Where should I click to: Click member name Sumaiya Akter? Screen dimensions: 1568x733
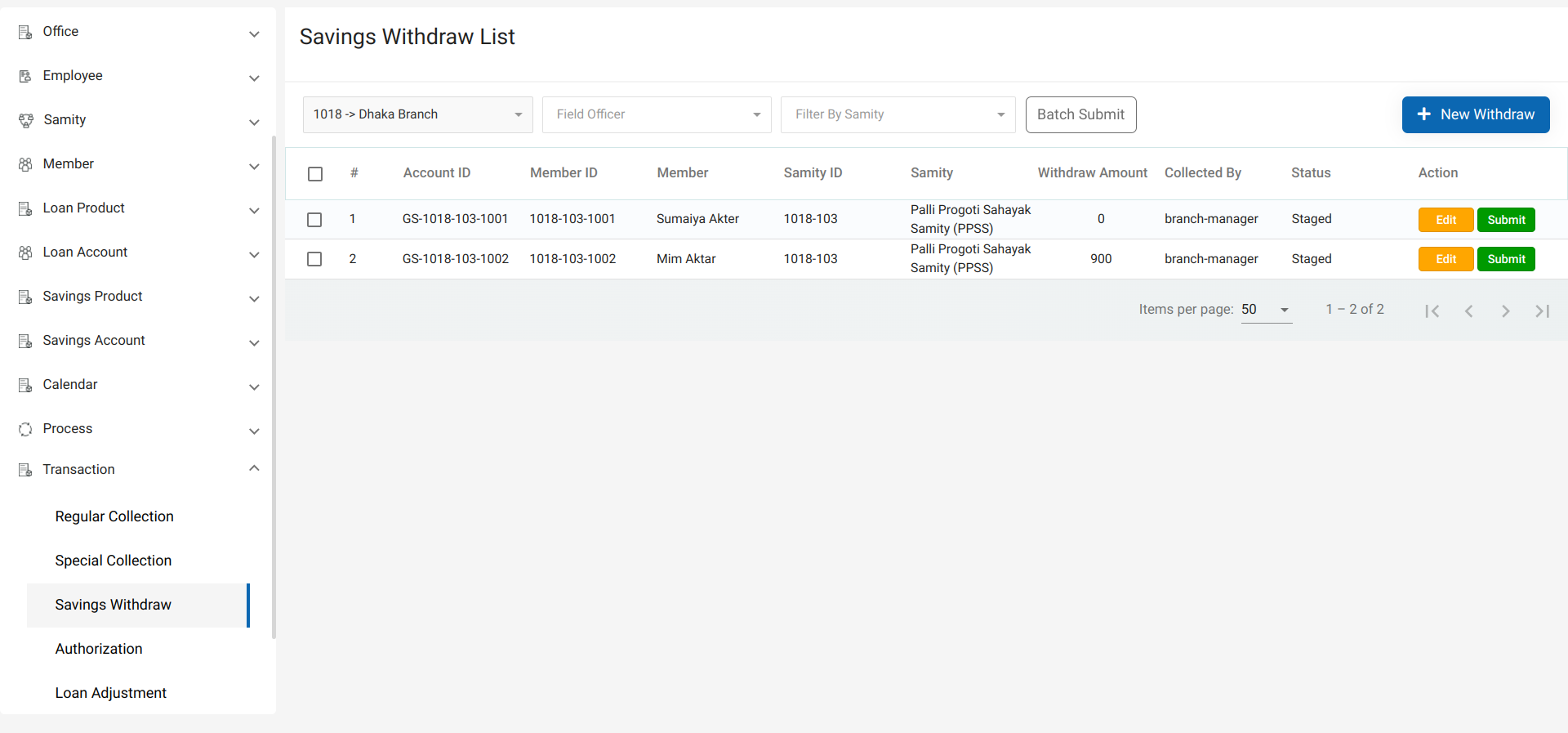pos(697,219)
